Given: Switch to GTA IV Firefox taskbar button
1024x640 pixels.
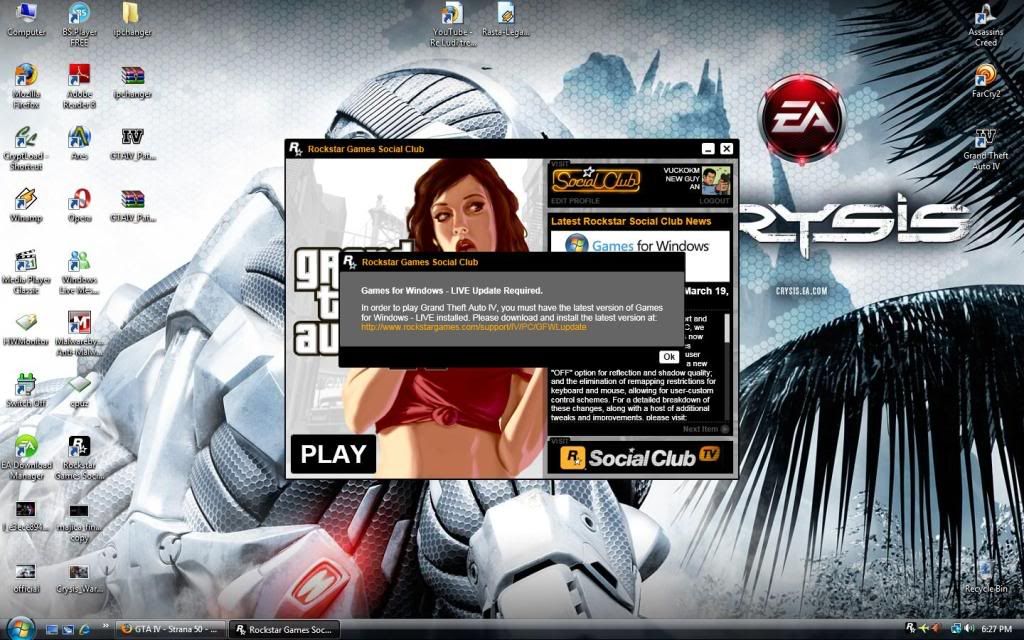Looking at the screenshot, I should click(x=168, y=630).
